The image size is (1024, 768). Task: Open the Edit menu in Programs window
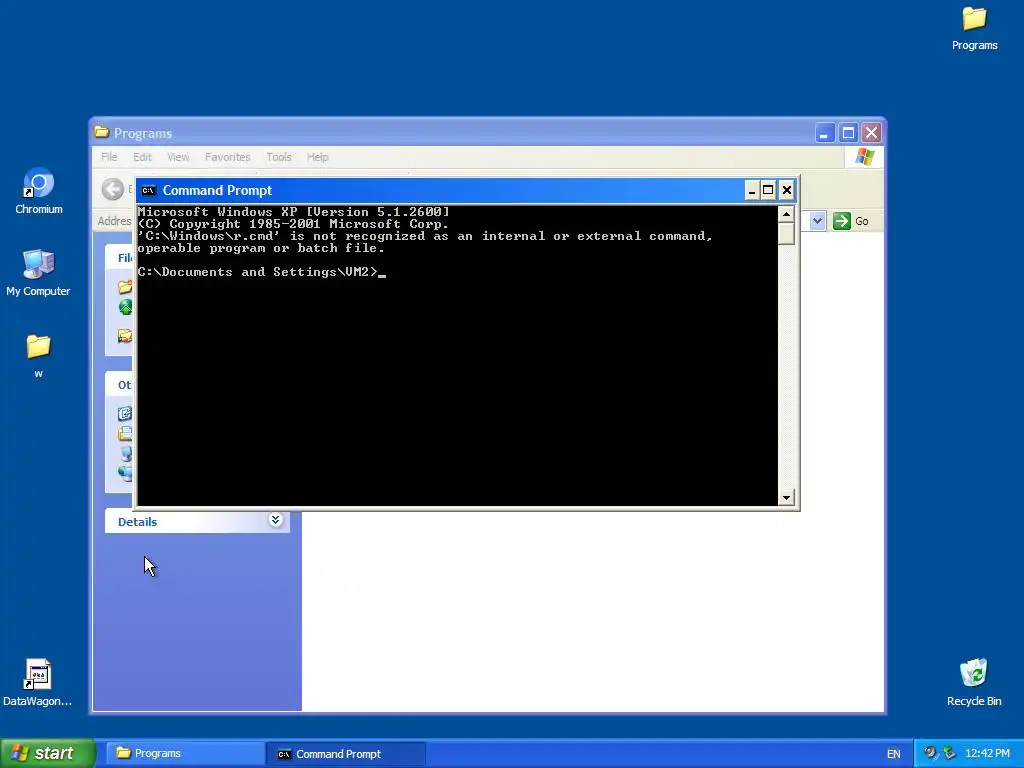click(x=142, y=157)
